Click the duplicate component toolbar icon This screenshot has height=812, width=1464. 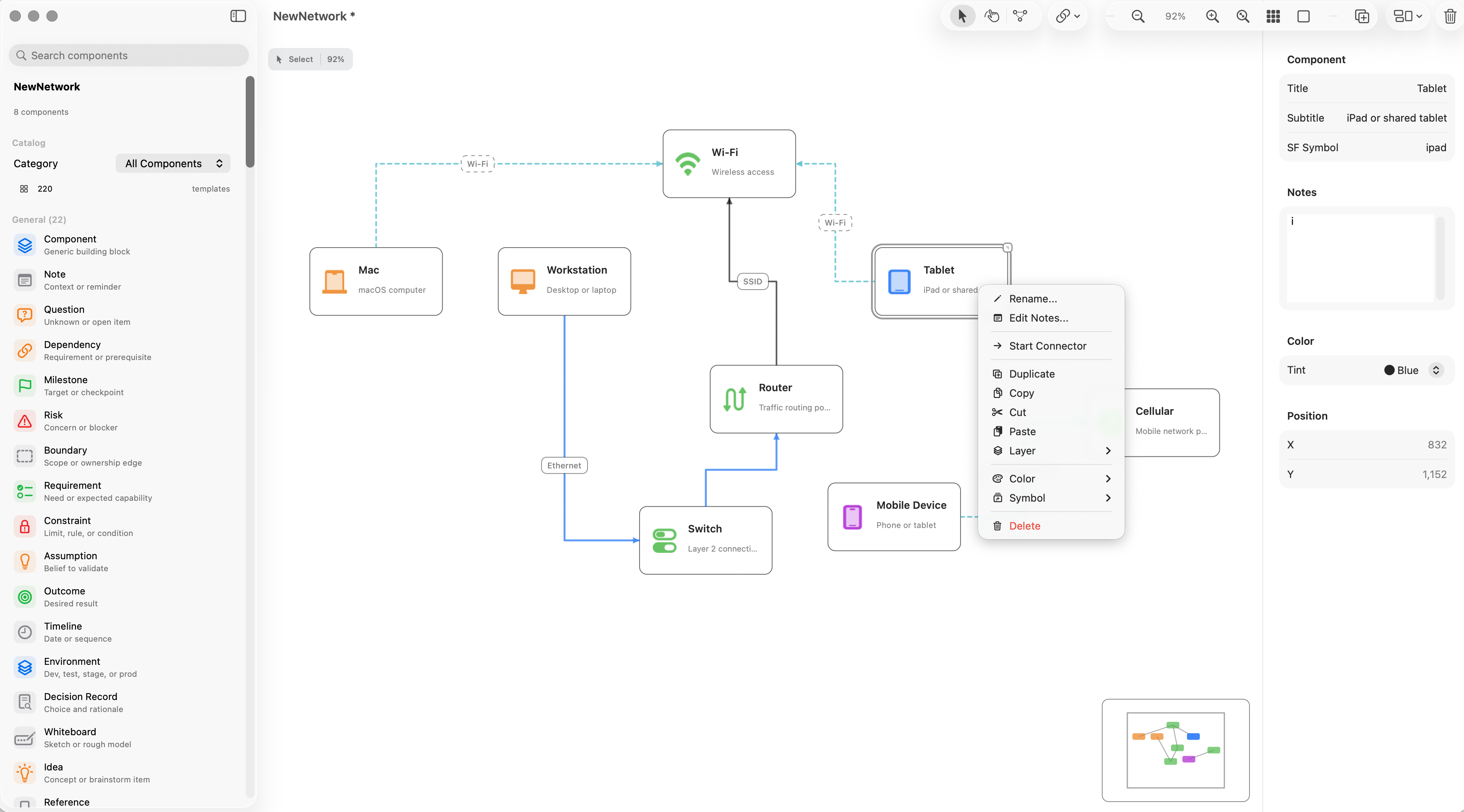tap(1362, 16)
